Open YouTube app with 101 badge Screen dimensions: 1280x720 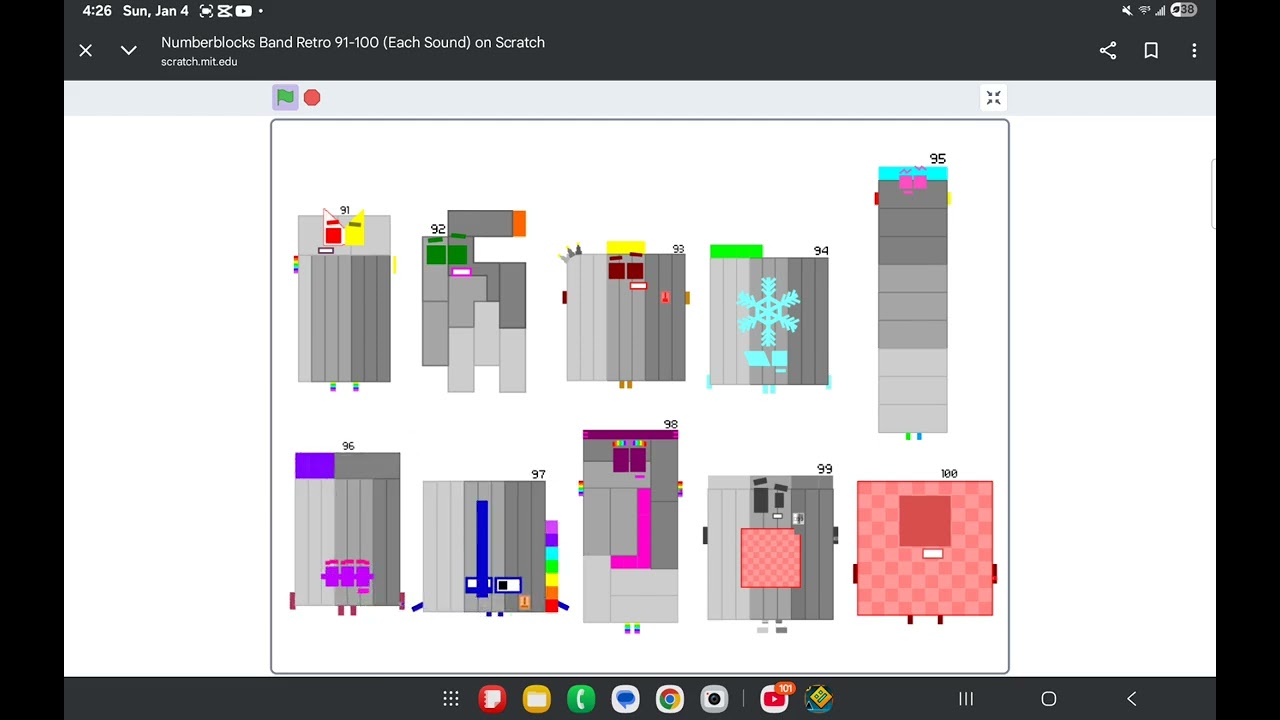pos(775,698)
